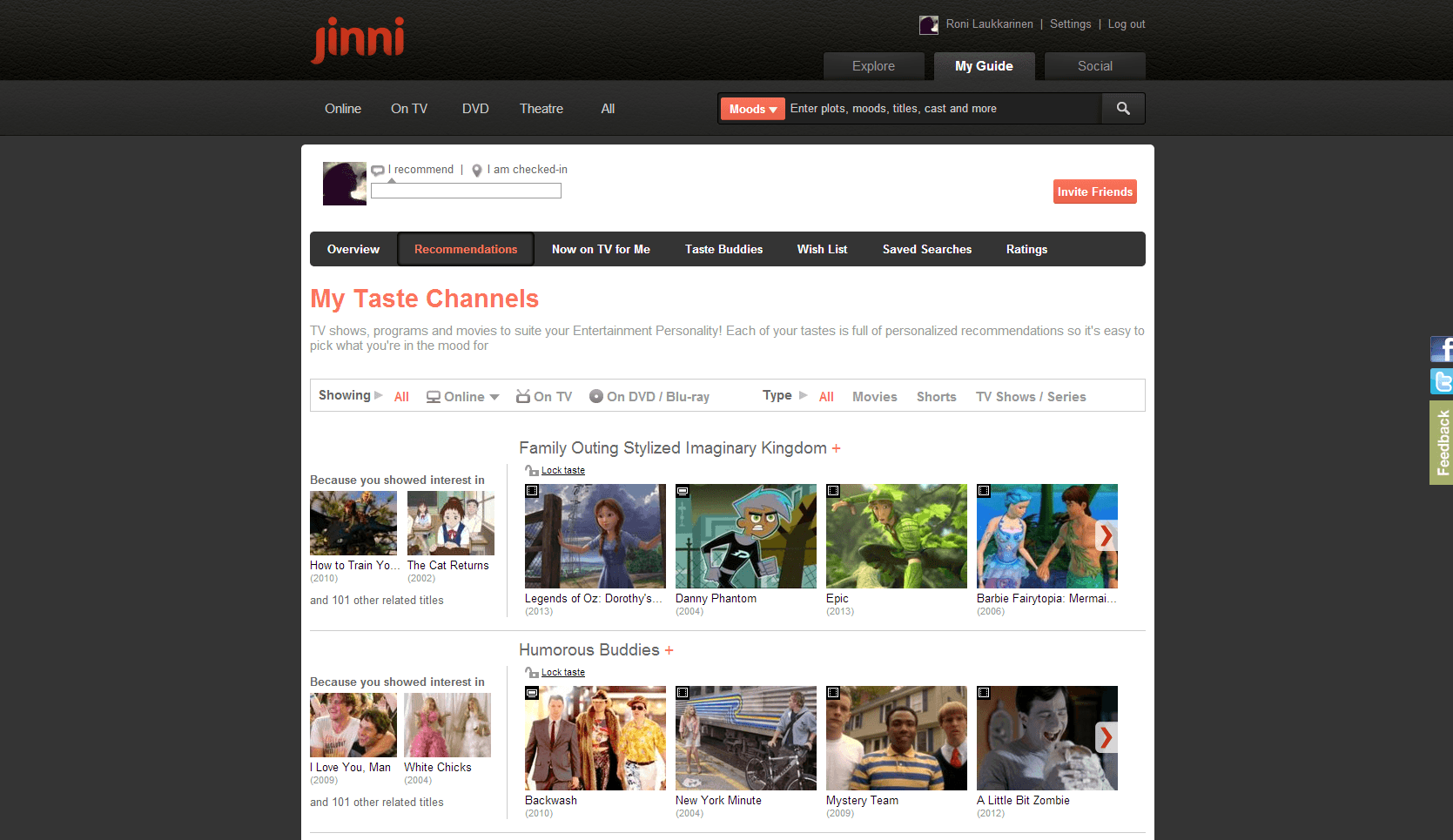Viewport: 1453px width, 840px height.
Task: Click the recommend status text box
Action: pos(466,191)
